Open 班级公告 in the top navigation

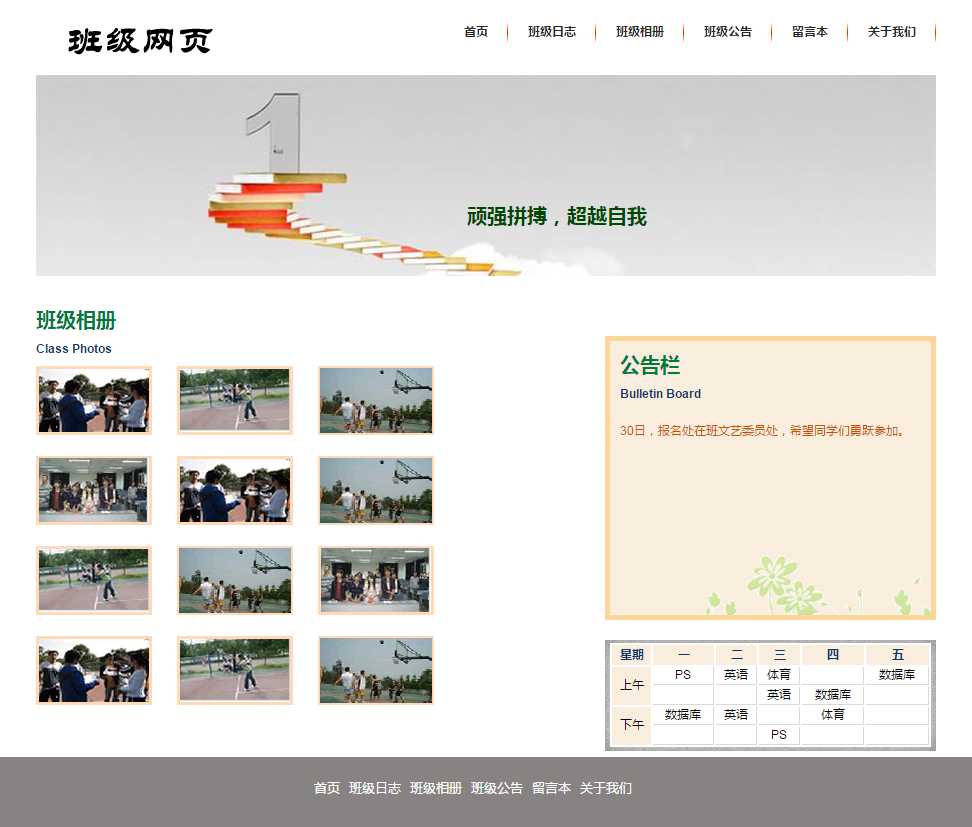pos(728,32)
